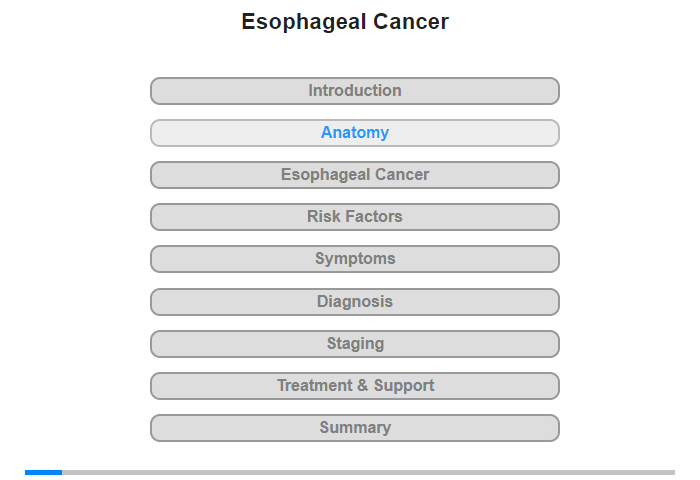Image resolution: width=700 pixels, height=480 pixels.
Task: Open the Risk Factors section
Action: 354,217
